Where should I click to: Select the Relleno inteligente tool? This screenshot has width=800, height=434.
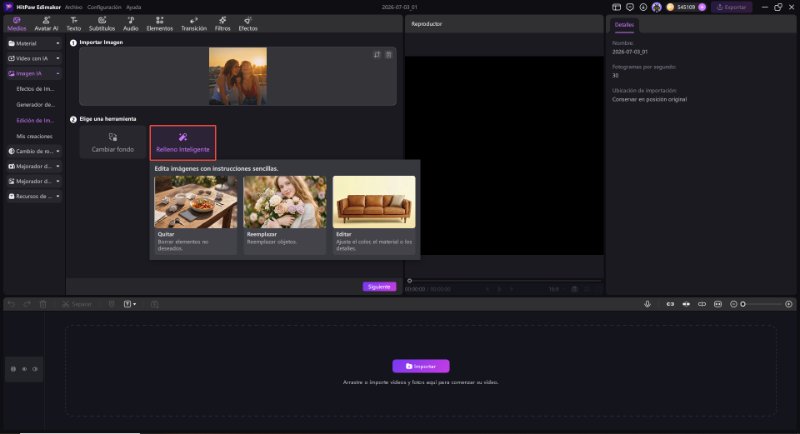click(x=183, y=143)
